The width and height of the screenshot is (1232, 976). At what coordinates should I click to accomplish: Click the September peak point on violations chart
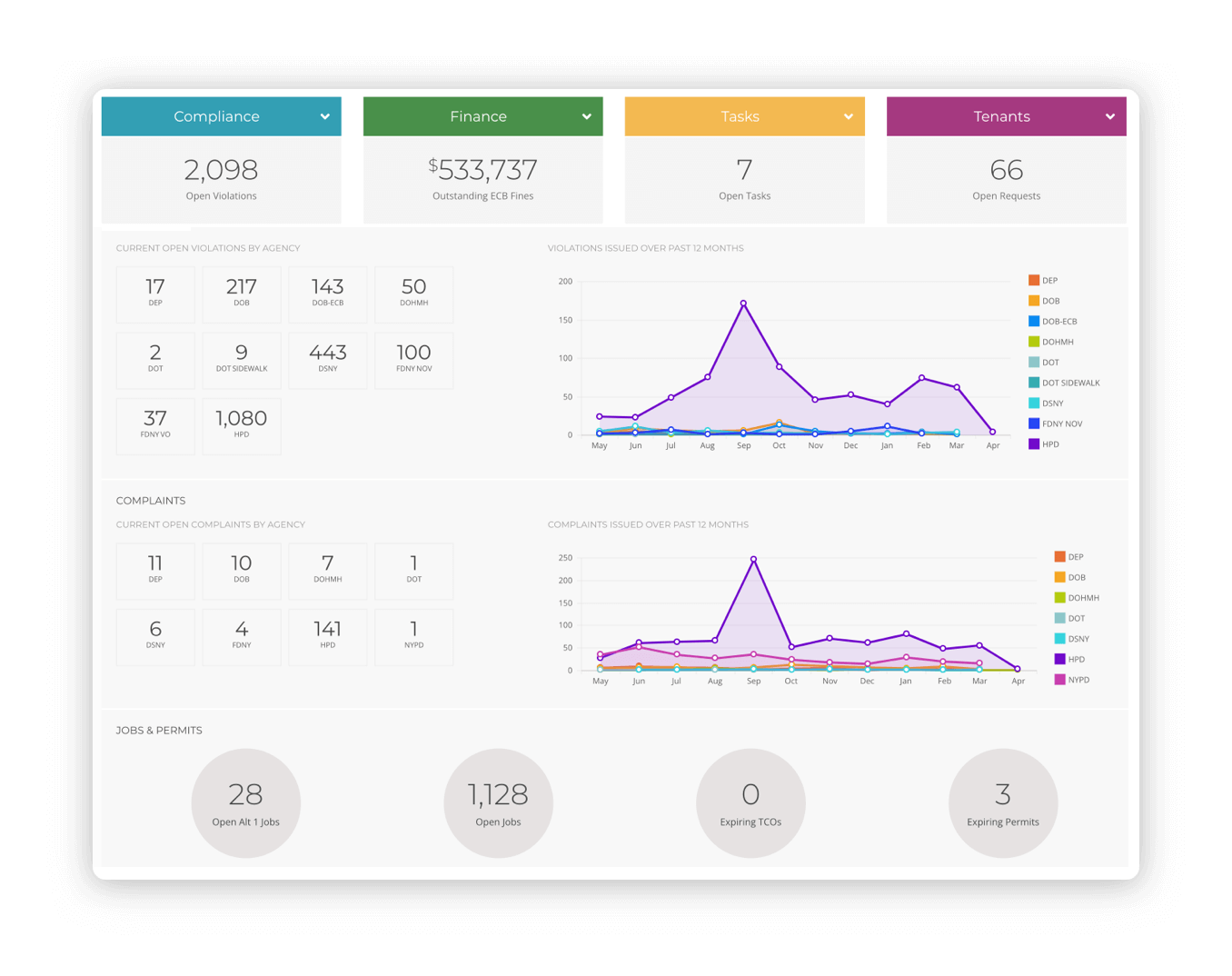pyautogui.click(x=743, y=304)
